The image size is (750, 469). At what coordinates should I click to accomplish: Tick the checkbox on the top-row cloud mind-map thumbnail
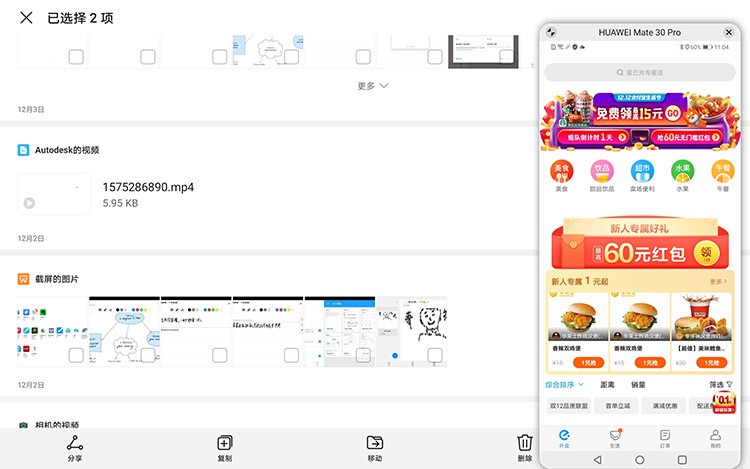(x=291, y=57)
